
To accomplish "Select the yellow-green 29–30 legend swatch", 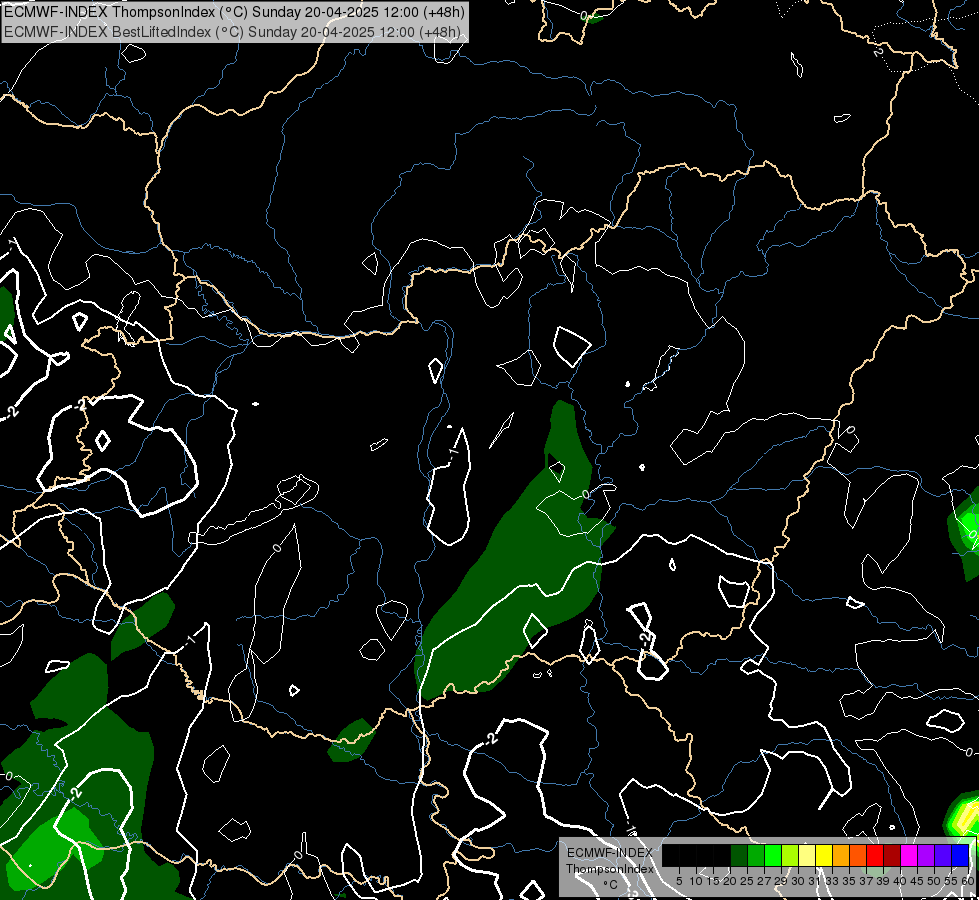I will [790, 855].
